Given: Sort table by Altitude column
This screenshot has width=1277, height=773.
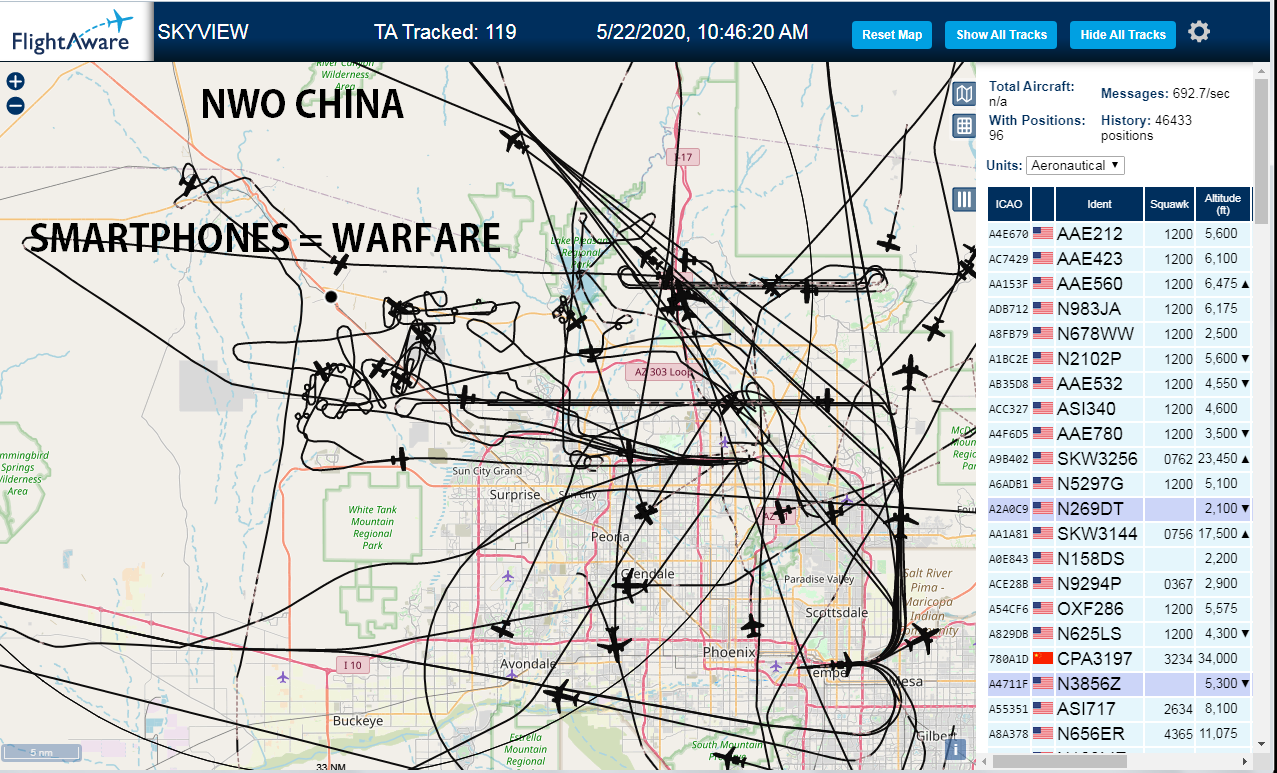Looking at the screenshot, I should [x=1222, y=204].
